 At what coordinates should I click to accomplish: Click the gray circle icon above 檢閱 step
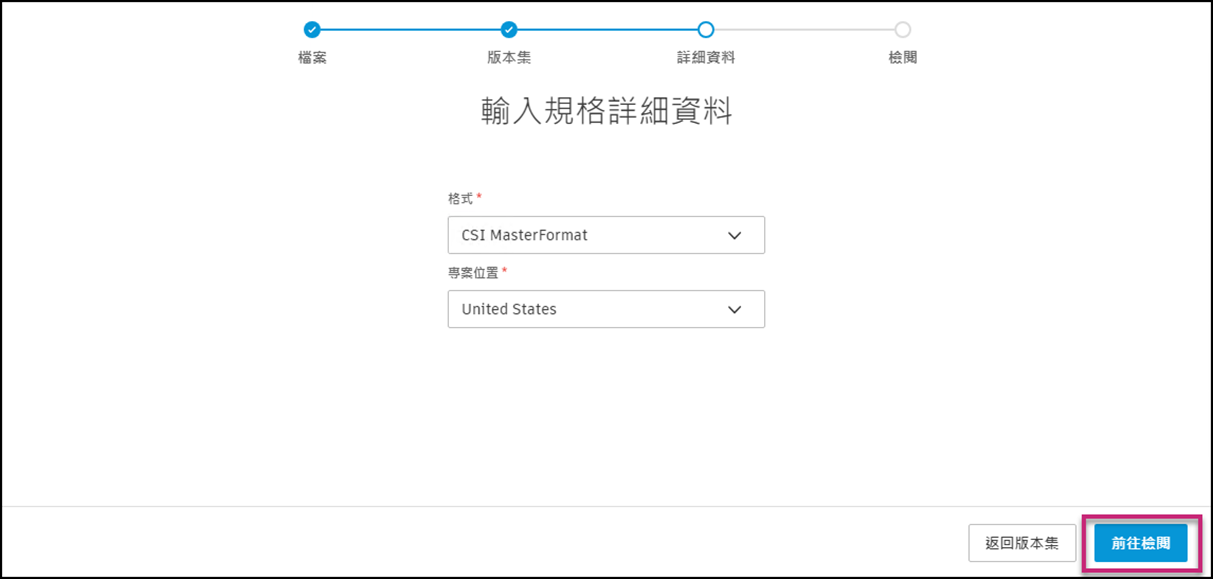[x=901, y=30]
